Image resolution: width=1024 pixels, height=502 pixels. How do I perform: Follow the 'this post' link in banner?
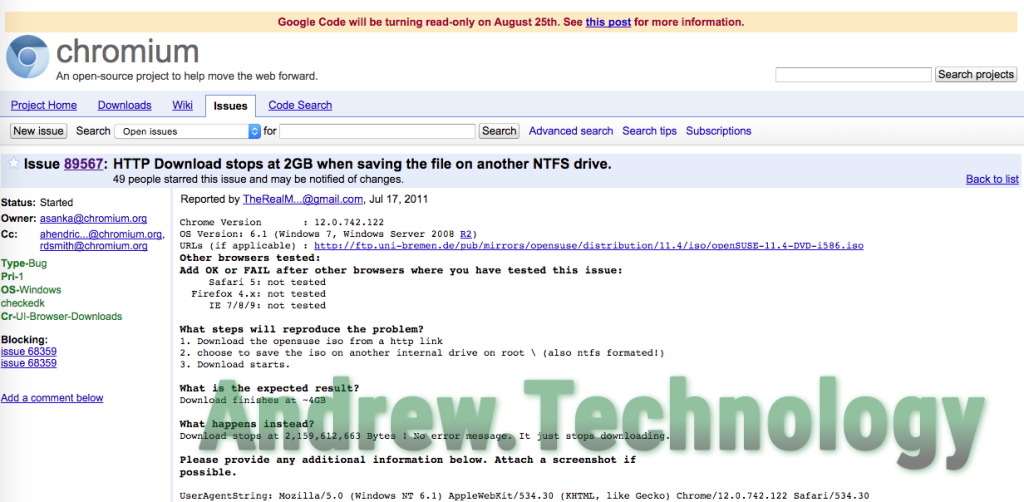click(608, 22)
